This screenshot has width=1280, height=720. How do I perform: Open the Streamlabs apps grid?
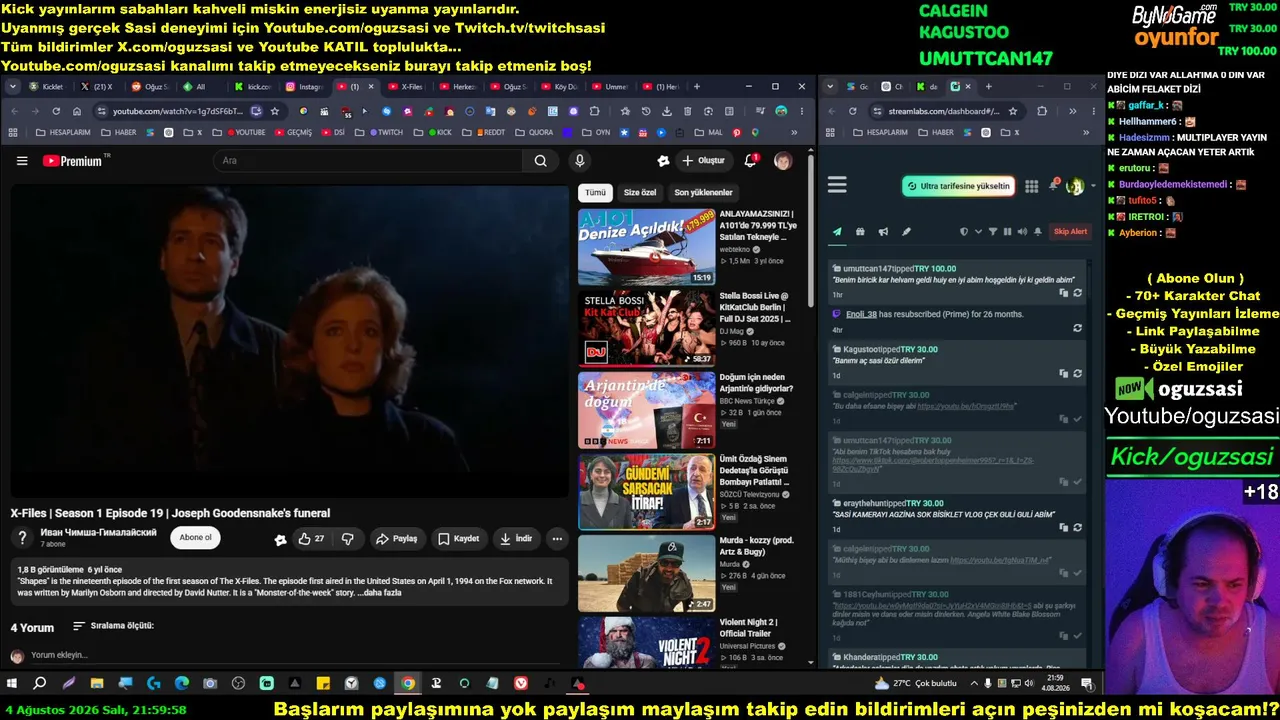1032,186
